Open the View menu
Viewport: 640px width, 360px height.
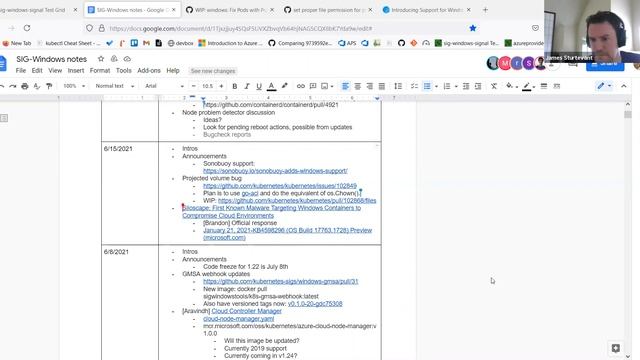(55, 71)
